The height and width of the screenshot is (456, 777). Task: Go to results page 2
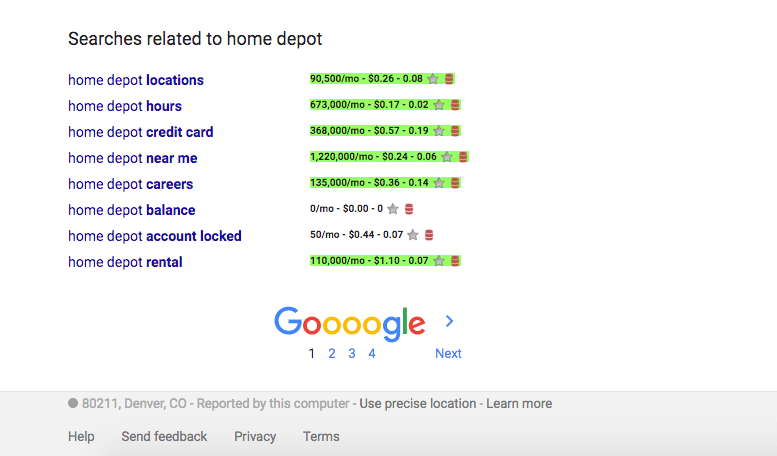point(332,353)
